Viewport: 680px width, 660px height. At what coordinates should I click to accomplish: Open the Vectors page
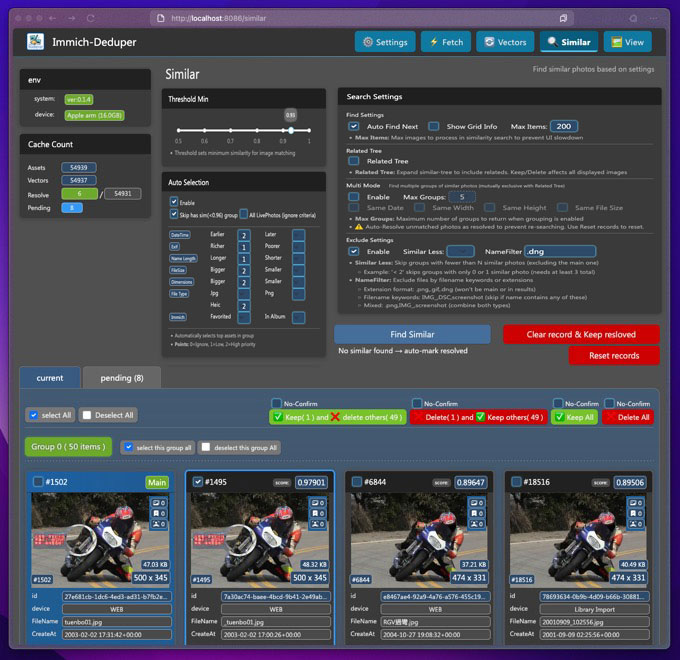click(505, 42)
